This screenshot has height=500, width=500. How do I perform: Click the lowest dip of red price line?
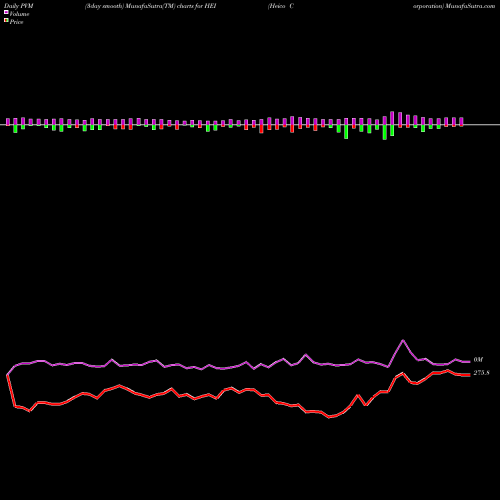329,417
